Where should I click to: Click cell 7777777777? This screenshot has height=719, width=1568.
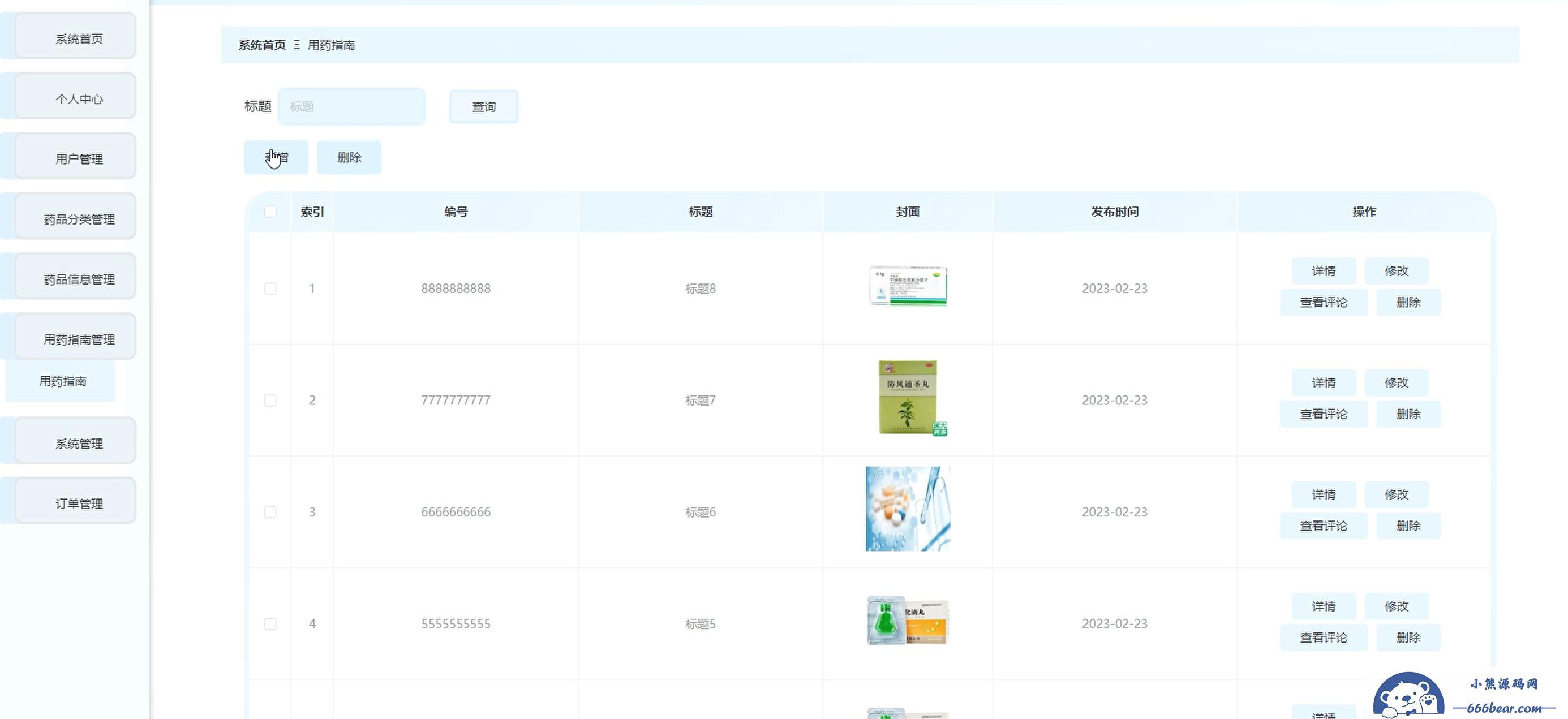coord(456,401)
